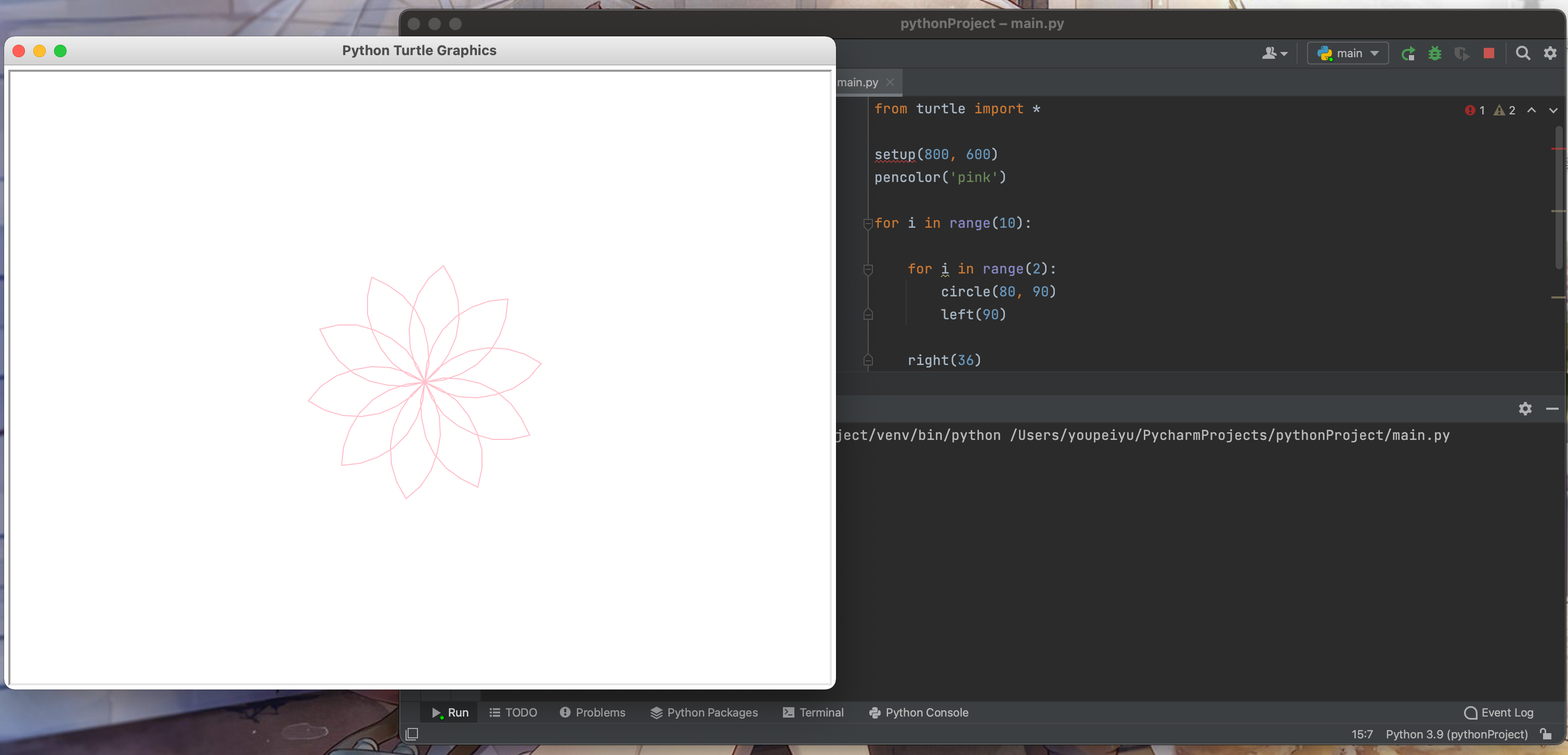Collapse the outer for loop fold marker
Screen dimensions: 1568x755
[868, 224]
